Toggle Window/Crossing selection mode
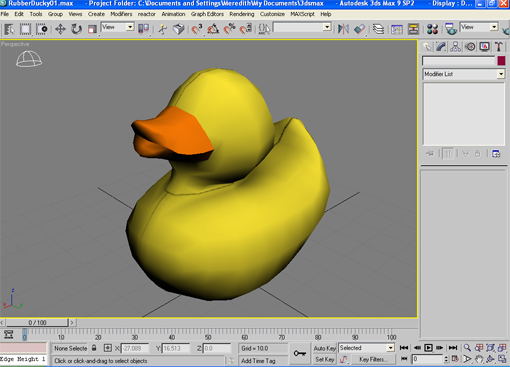The image size is (510, 367). pos(42,29)
